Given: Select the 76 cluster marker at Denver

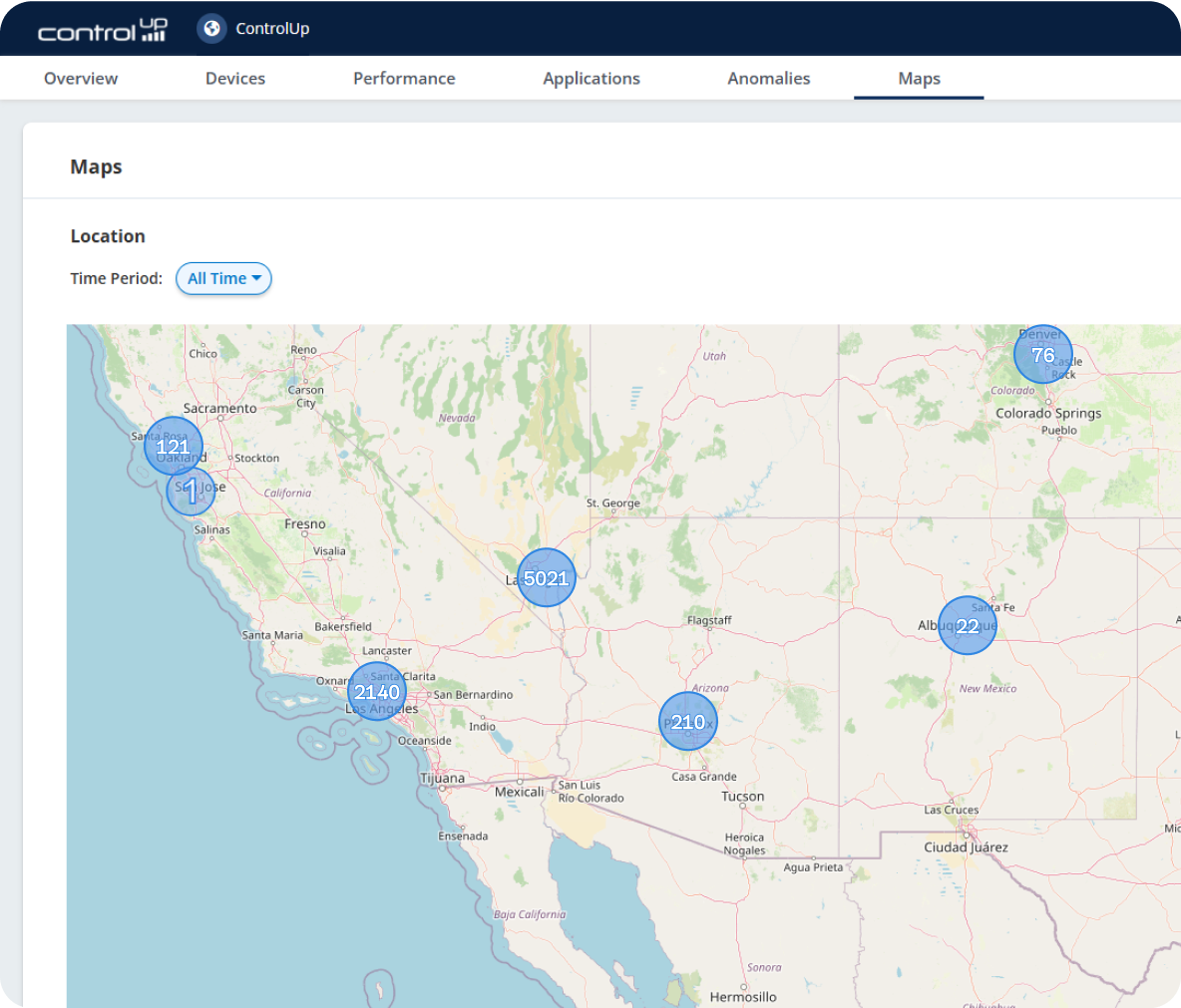Looking at the screenshot, I should (1043, 355).
